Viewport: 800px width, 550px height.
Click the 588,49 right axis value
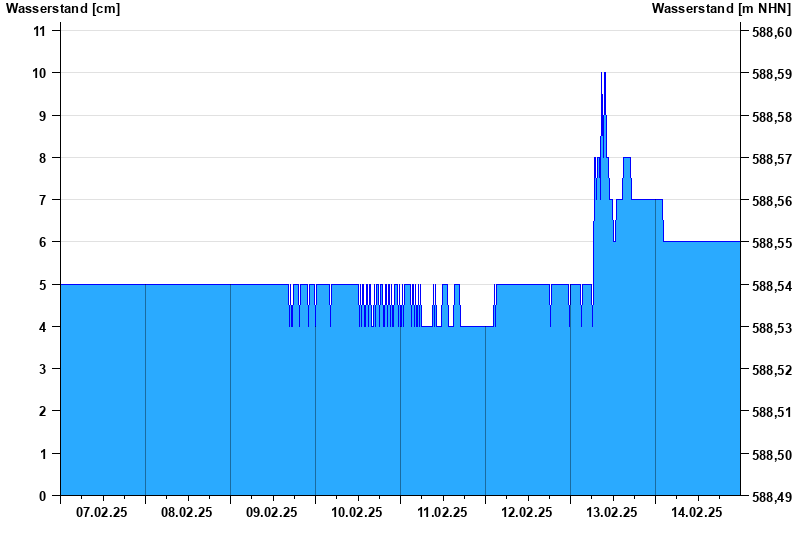pos(772,496)
